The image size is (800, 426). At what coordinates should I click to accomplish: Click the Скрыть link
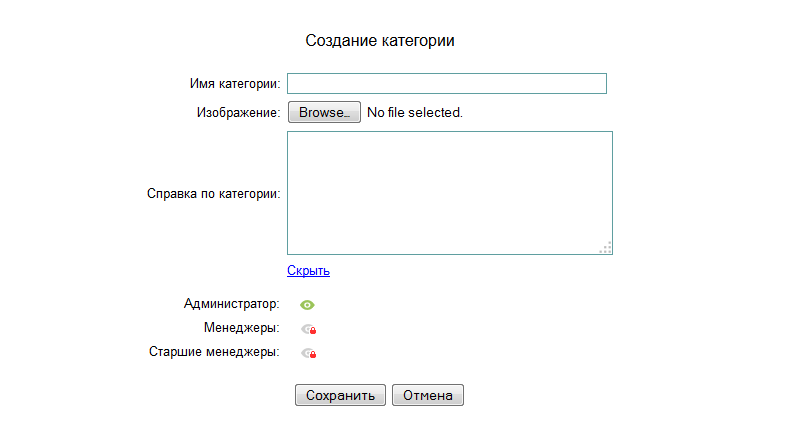[308, 270]
